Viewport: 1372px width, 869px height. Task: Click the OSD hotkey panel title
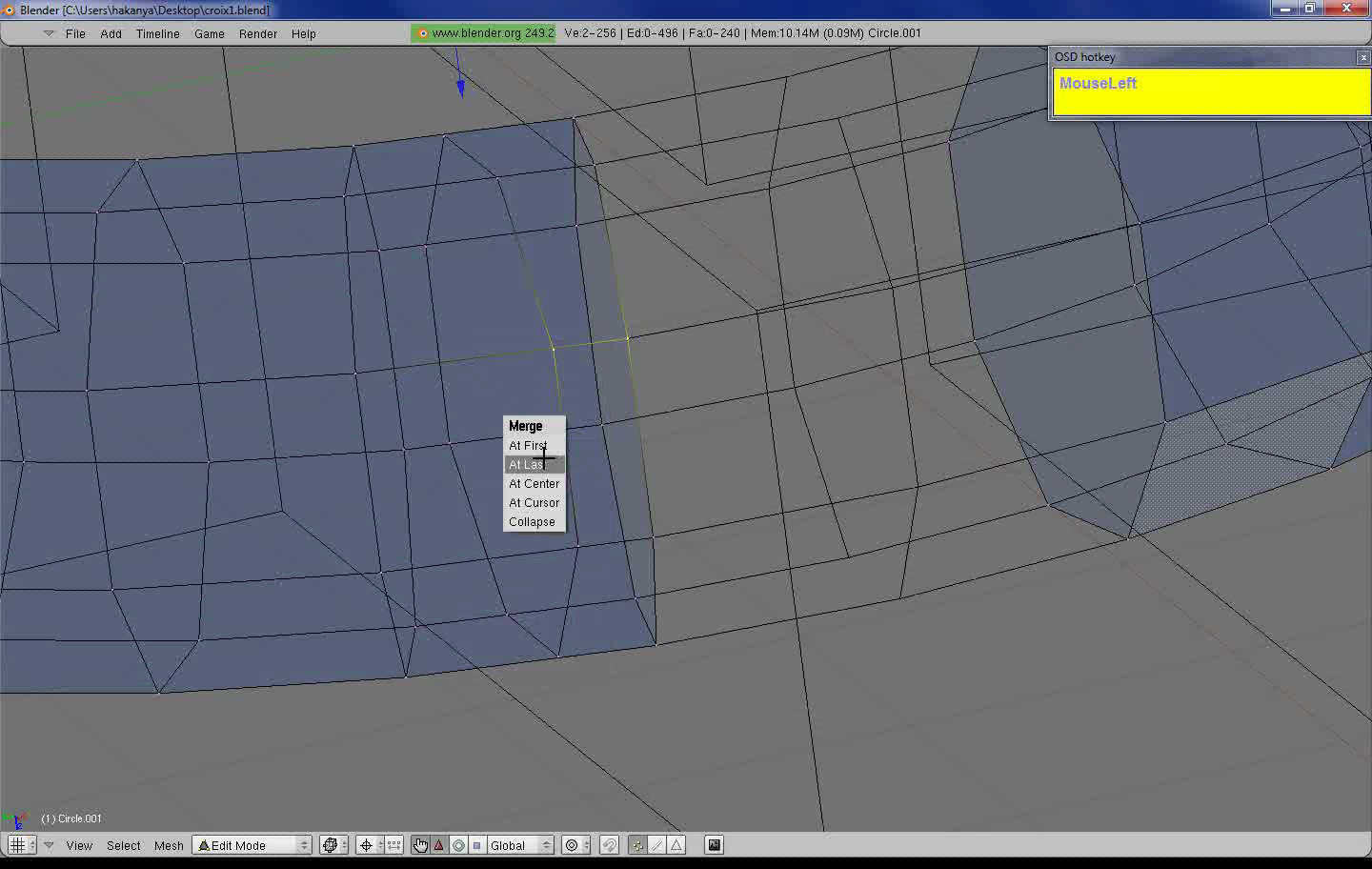1084,57
